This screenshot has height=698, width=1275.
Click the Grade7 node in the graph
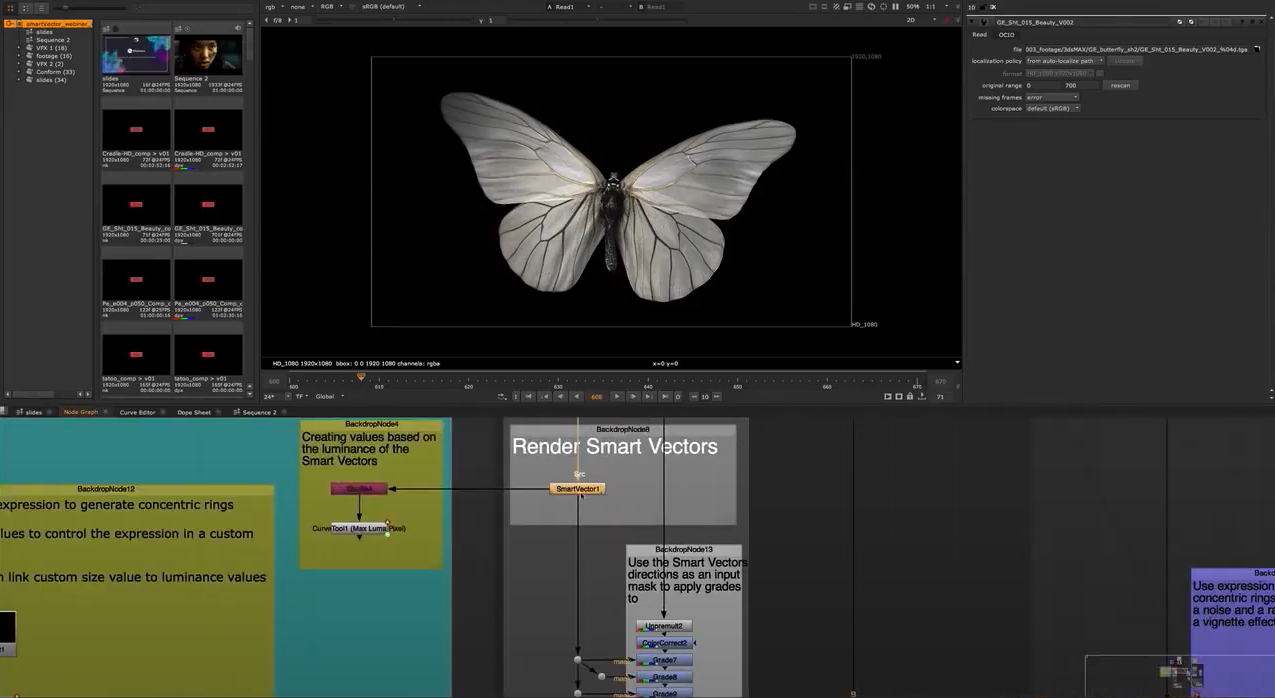point(664,660)
